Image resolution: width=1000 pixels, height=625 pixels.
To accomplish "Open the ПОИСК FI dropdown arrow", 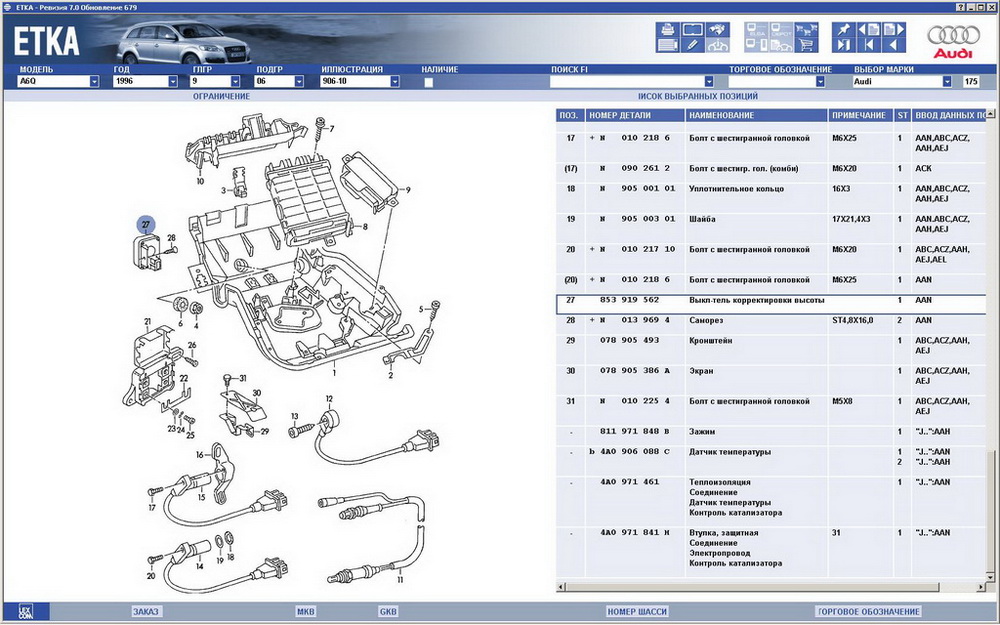I will click(x=709, y=82).
